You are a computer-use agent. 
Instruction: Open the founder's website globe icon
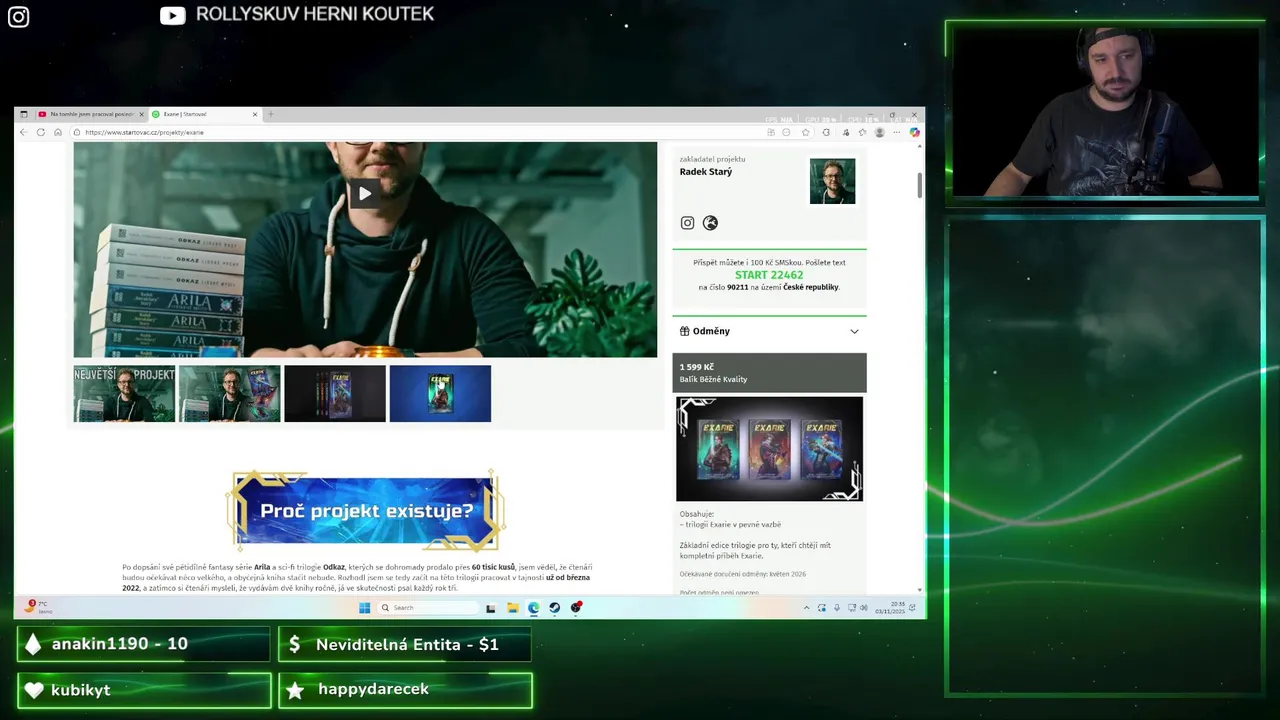pos(710,223)
